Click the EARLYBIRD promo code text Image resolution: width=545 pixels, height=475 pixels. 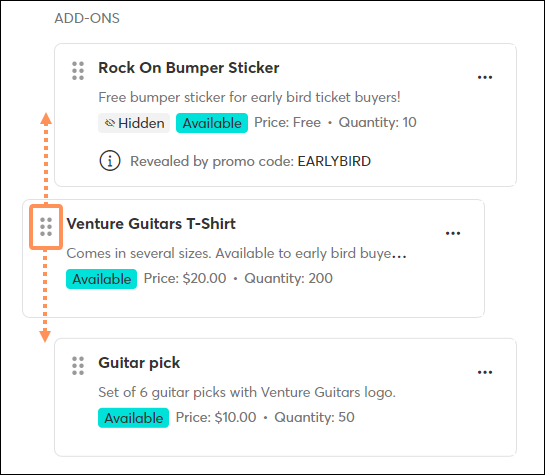pyautogui.click(x=334, y=161)
